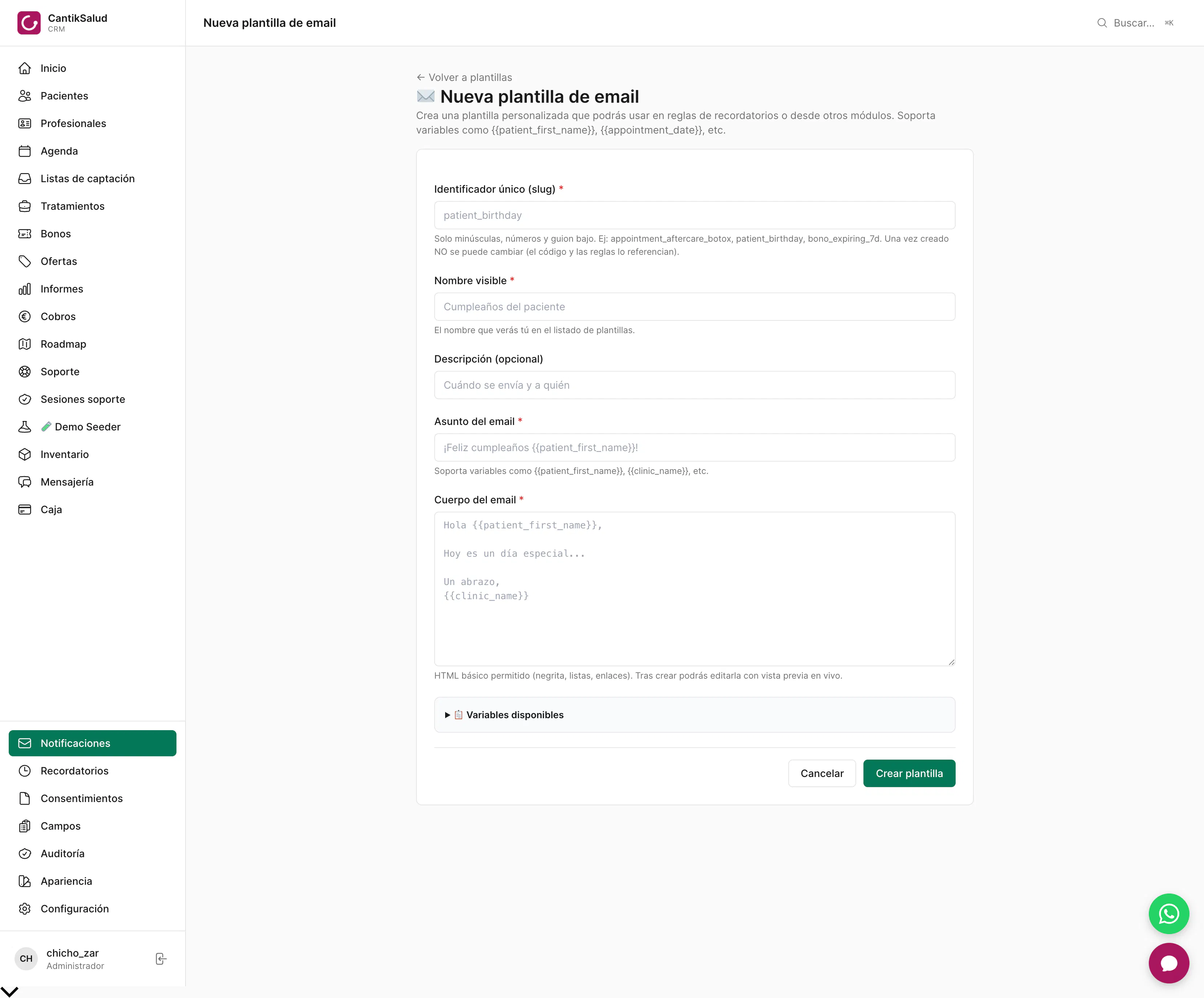Focus the Nombre visible input
This screenshot has height=998, width=1204.
tap(694, 307)
